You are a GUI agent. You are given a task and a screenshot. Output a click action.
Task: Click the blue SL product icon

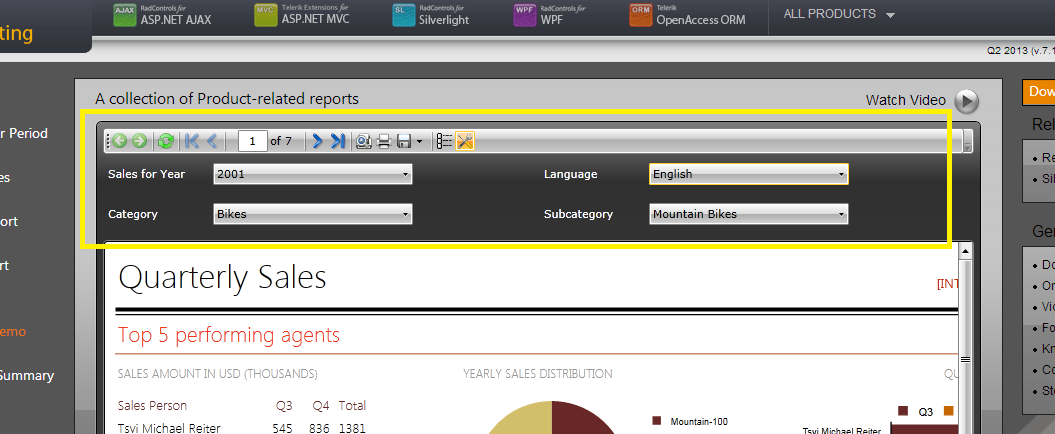click(404, 15)
